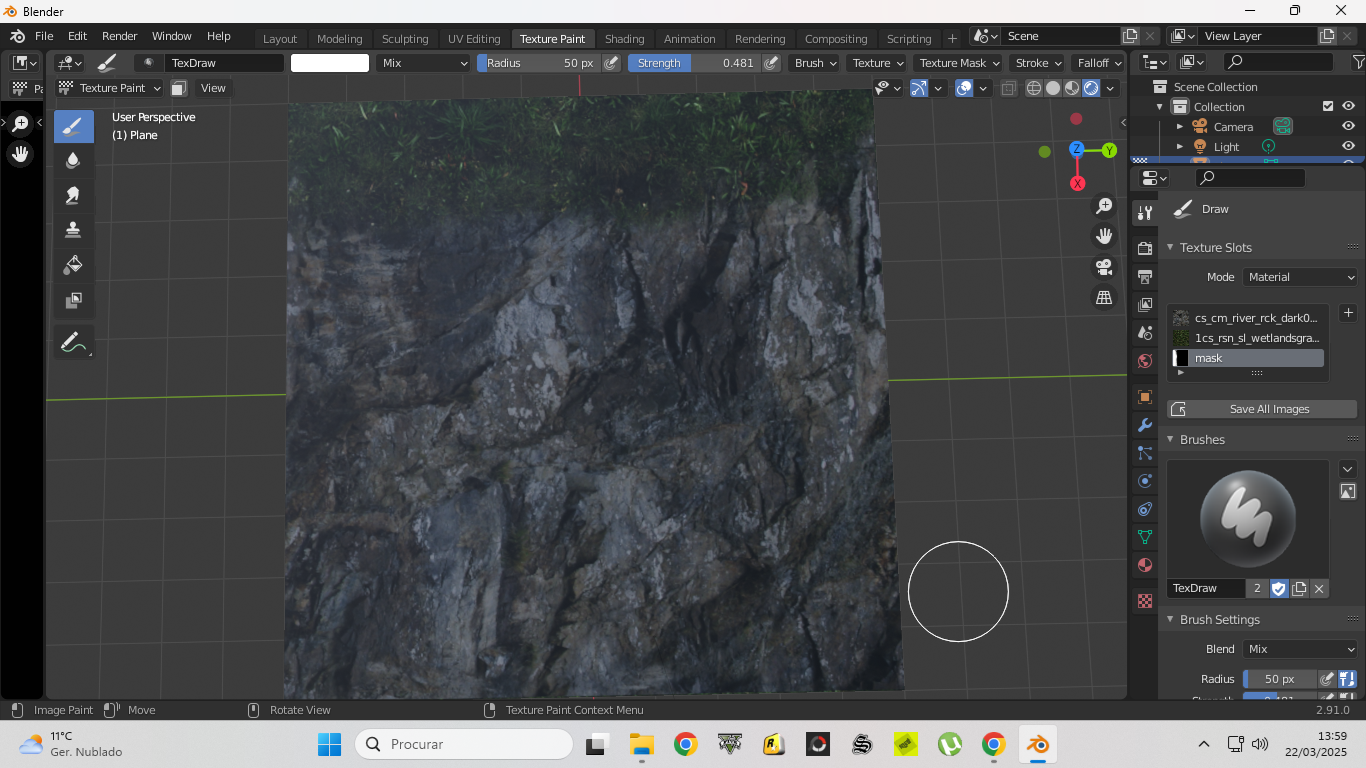Open the shading options dropdown arrow
1366x768 pixels.
click(1111, 88)
